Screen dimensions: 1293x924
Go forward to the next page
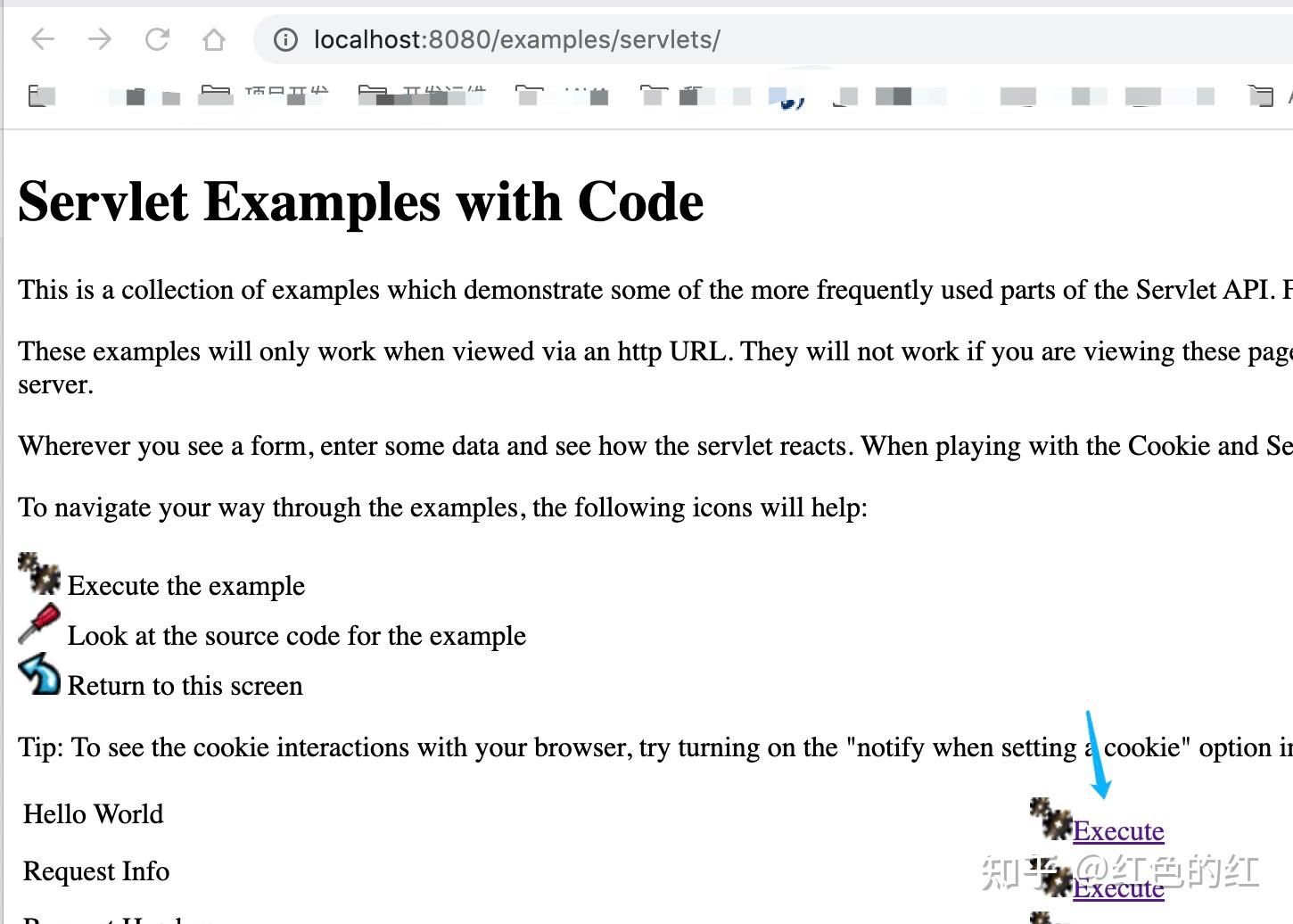(x=100, y=39)
